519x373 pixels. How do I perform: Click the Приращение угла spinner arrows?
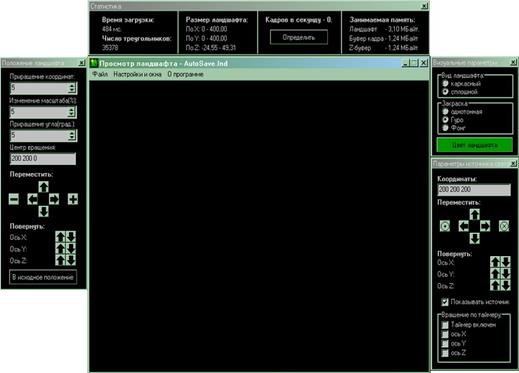72,136
